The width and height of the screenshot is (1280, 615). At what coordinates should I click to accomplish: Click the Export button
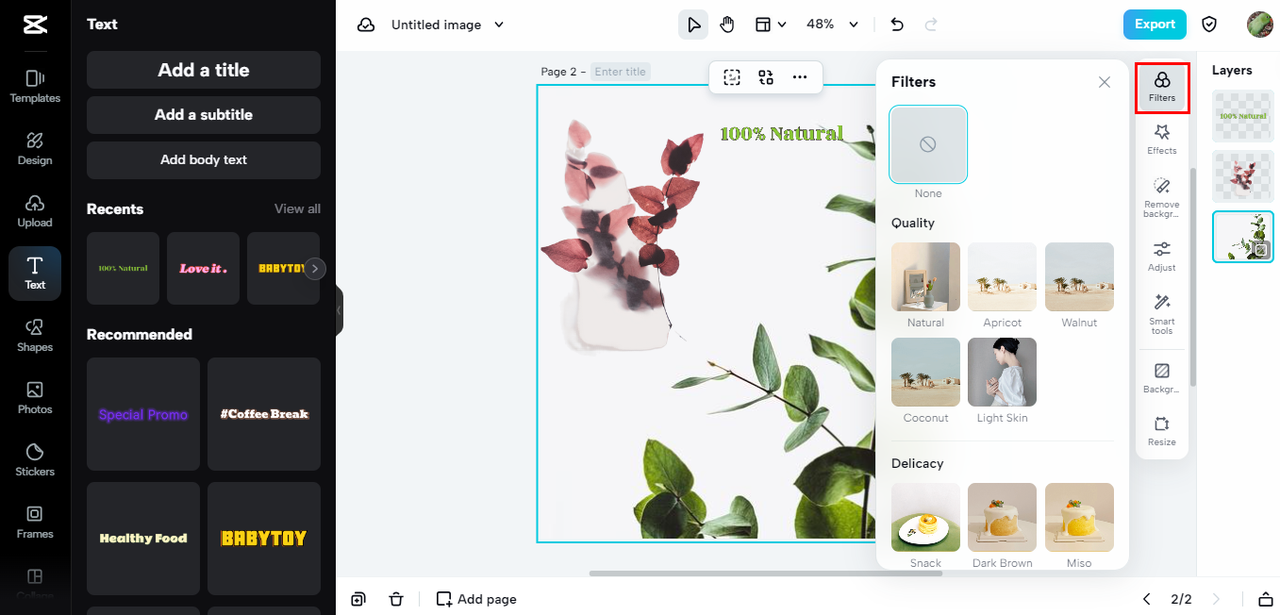(x=1154, y=25)
